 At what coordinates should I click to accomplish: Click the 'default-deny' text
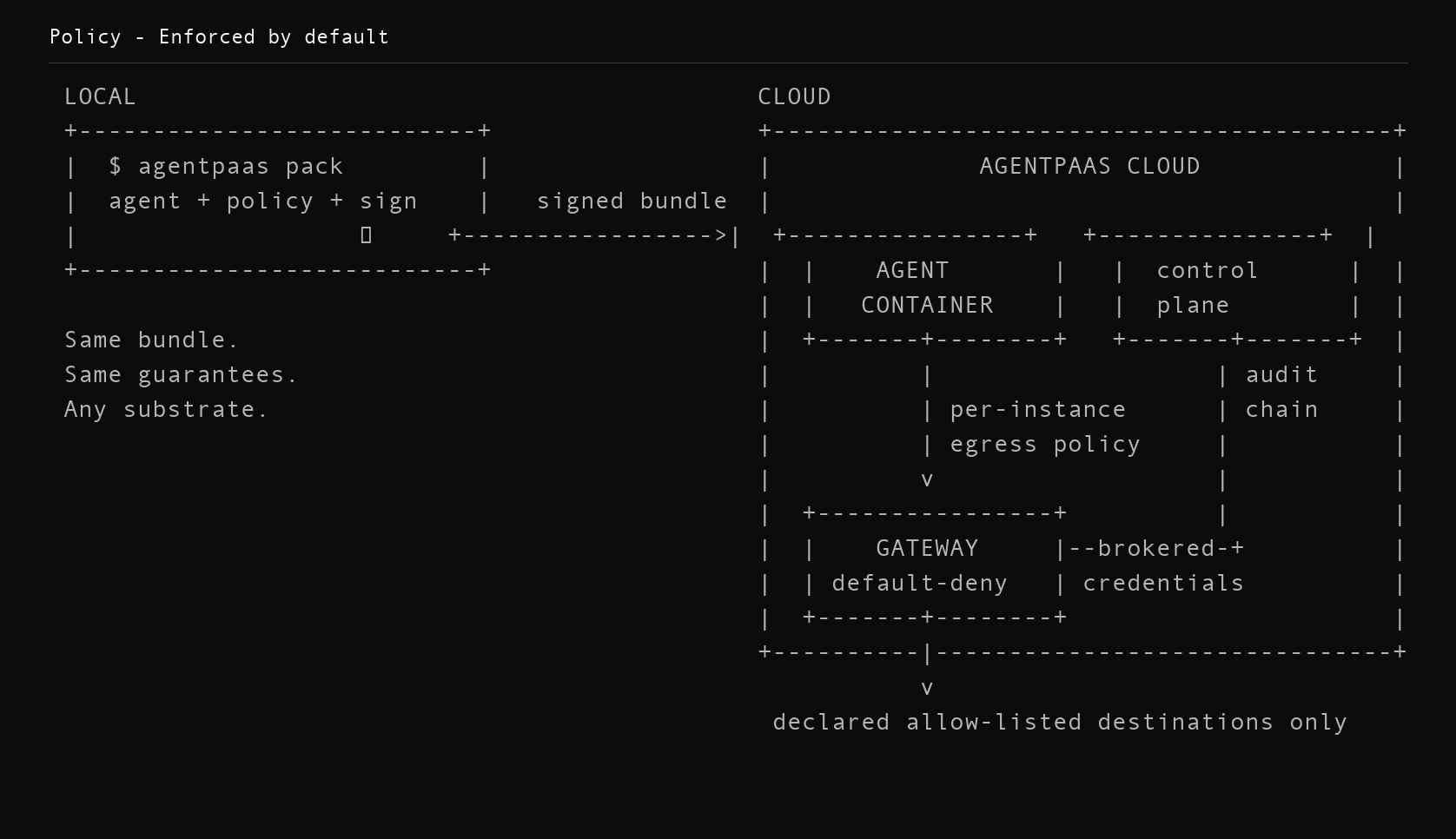919,583
